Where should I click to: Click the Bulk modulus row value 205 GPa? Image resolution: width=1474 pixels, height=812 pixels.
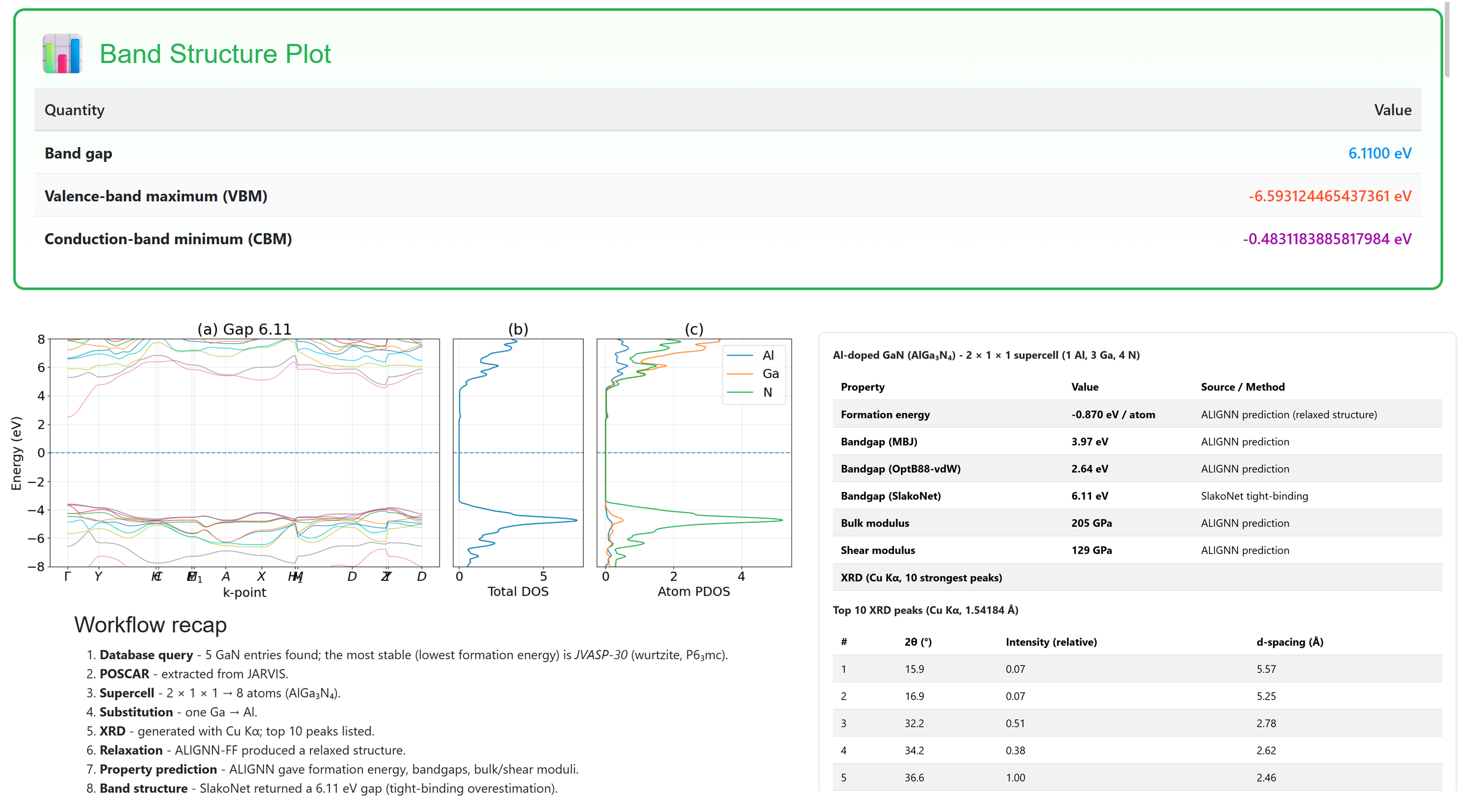pos(1090,523)
